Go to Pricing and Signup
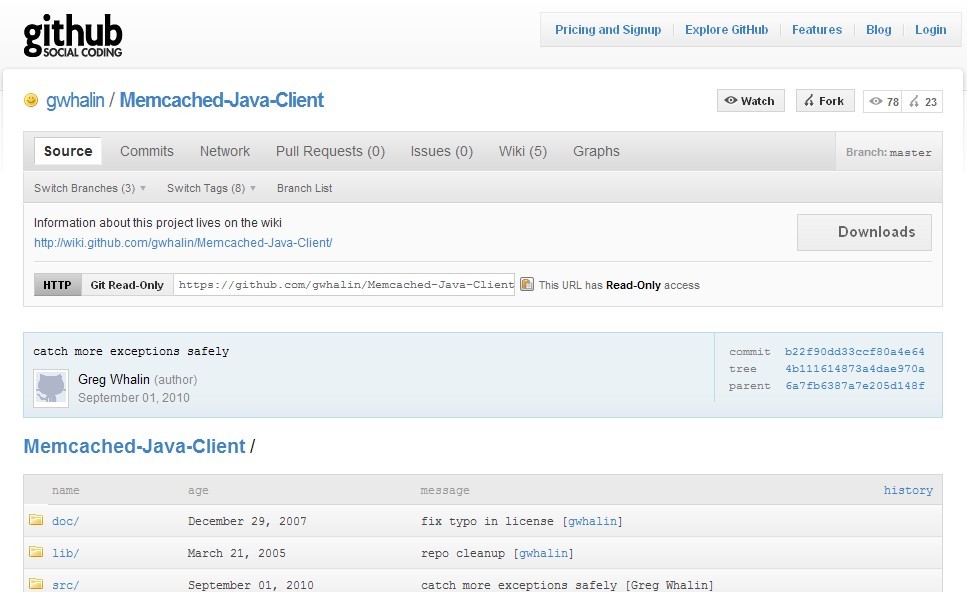 click(608, 30)
